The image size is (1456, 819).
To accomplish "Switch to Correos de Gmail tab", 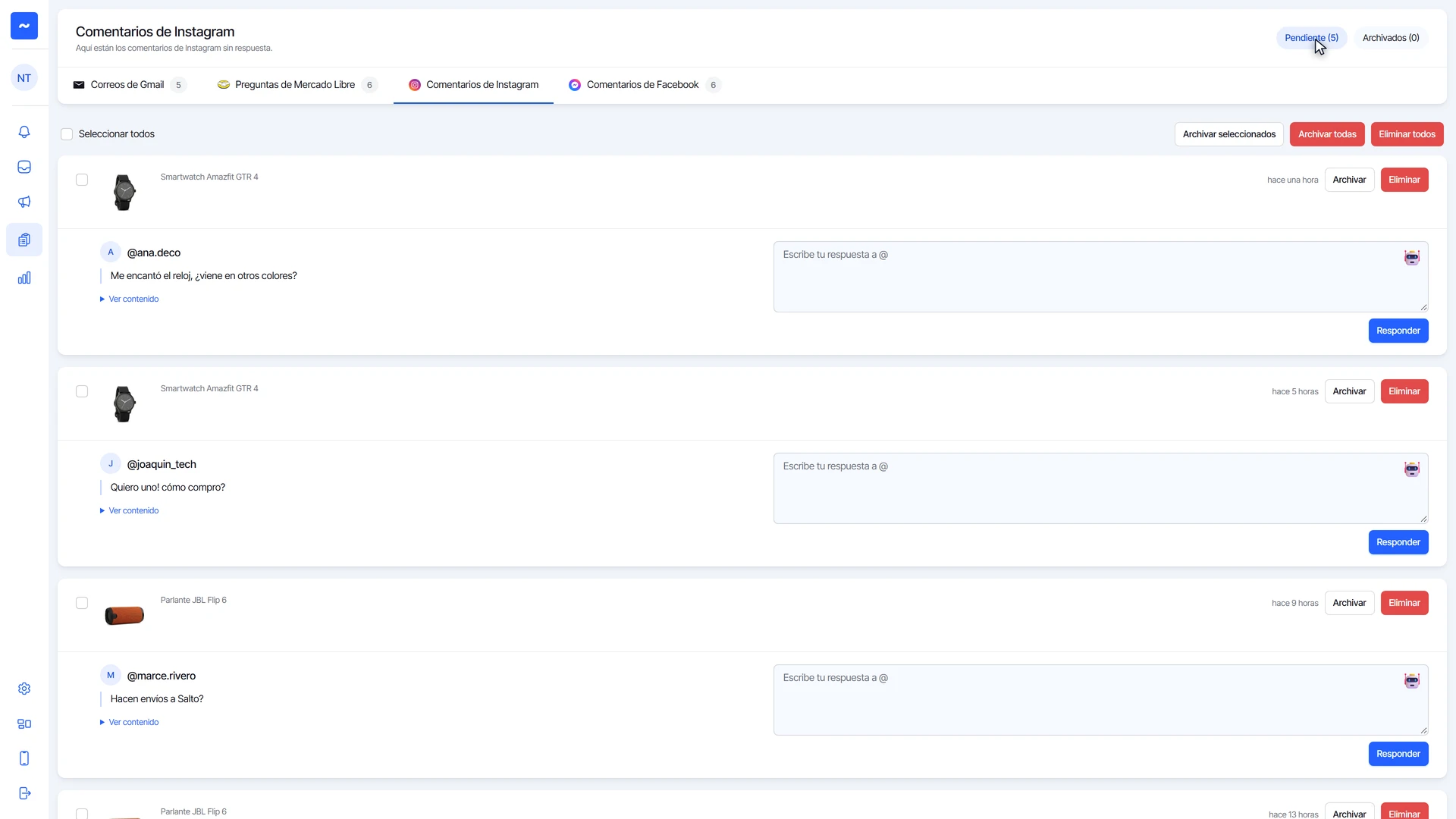I will (x=129, y=85).
